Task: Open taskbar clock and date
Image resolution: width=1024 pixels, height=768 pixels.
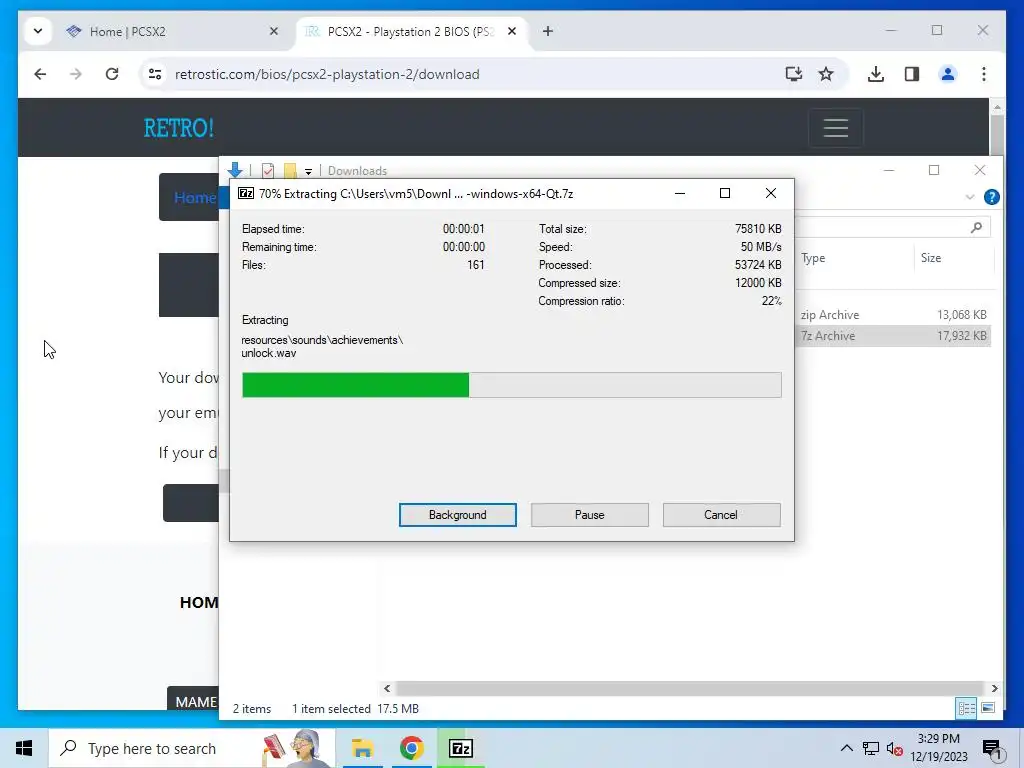Action: click(x=938, y=748)
